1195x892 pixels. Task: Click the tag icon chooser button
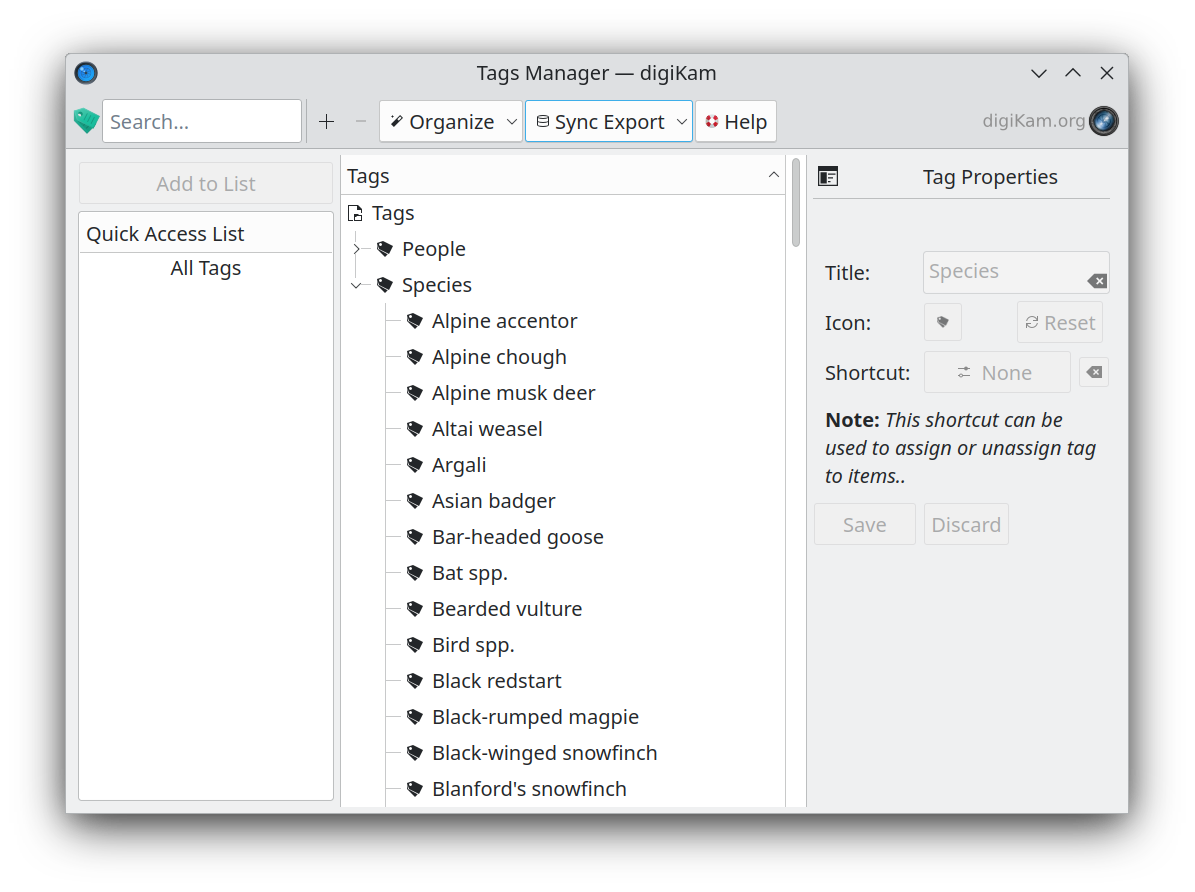coord(942,323)
